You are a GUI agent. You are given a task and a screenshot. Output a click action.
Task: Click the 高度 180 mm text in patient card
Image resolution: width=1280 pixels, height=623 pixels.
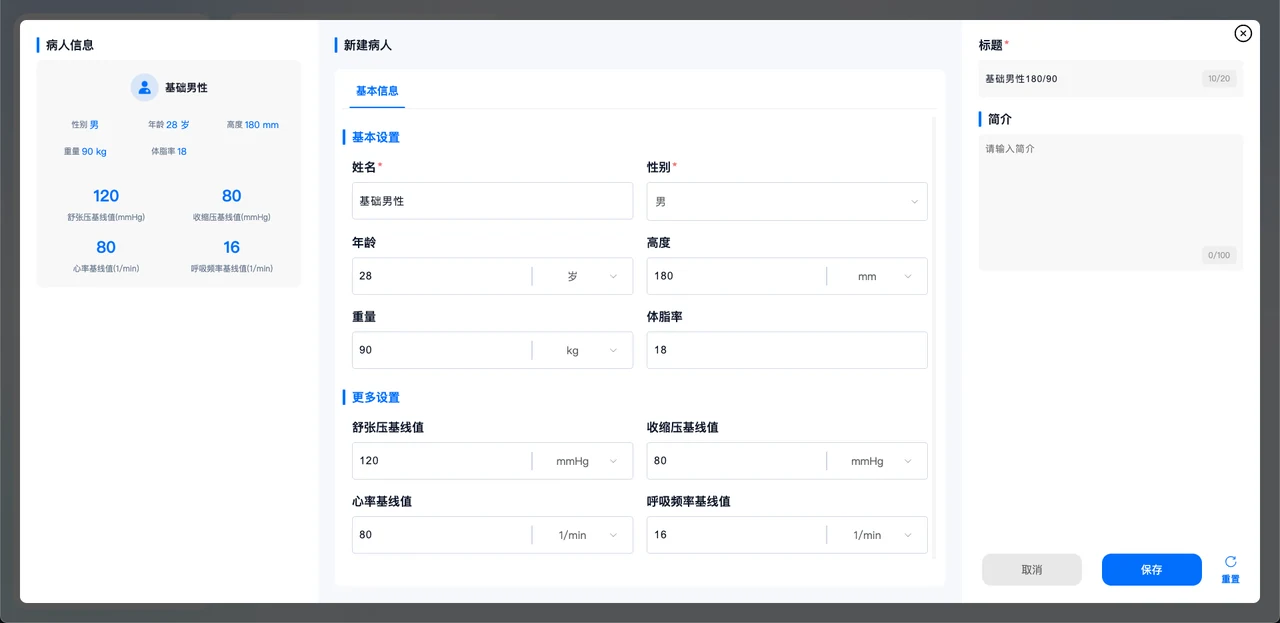tap(253, 125)
